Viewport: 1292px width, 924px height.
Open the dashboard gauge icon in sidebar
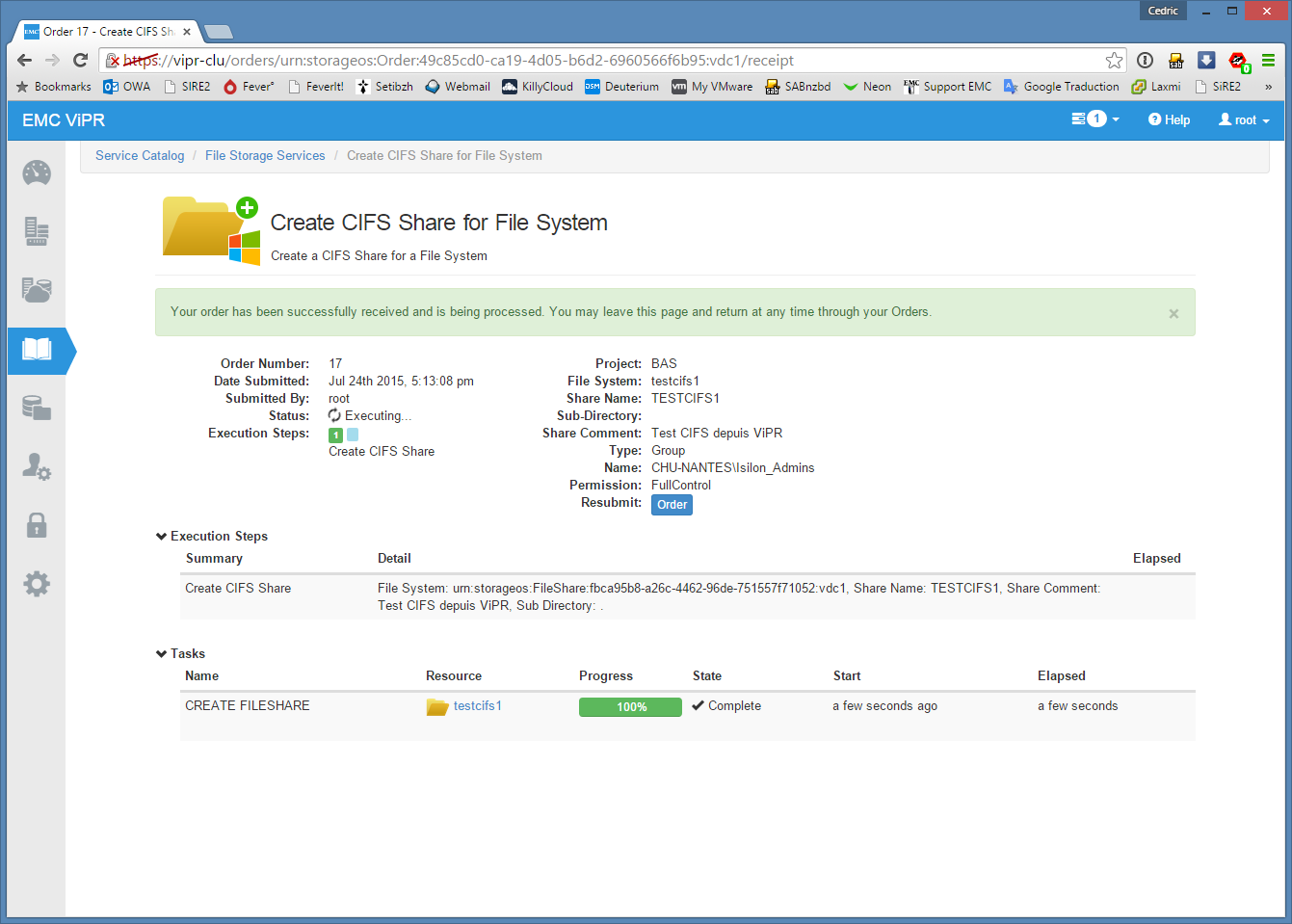point(37,173)
